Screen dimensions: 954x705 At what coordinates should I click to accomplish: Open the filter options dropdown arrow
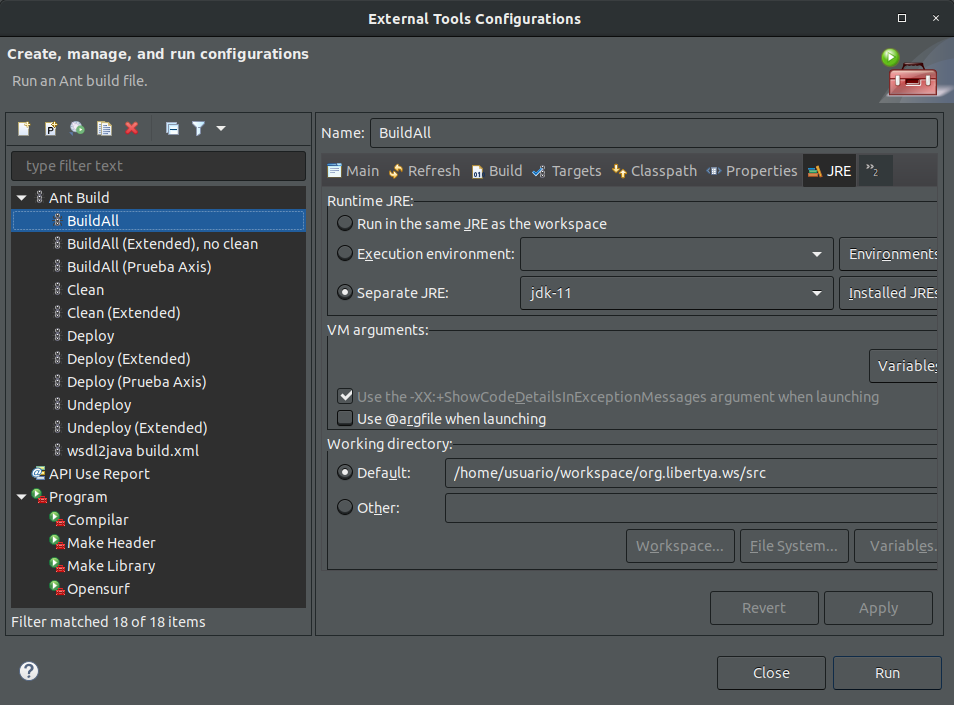pos(221,128)
